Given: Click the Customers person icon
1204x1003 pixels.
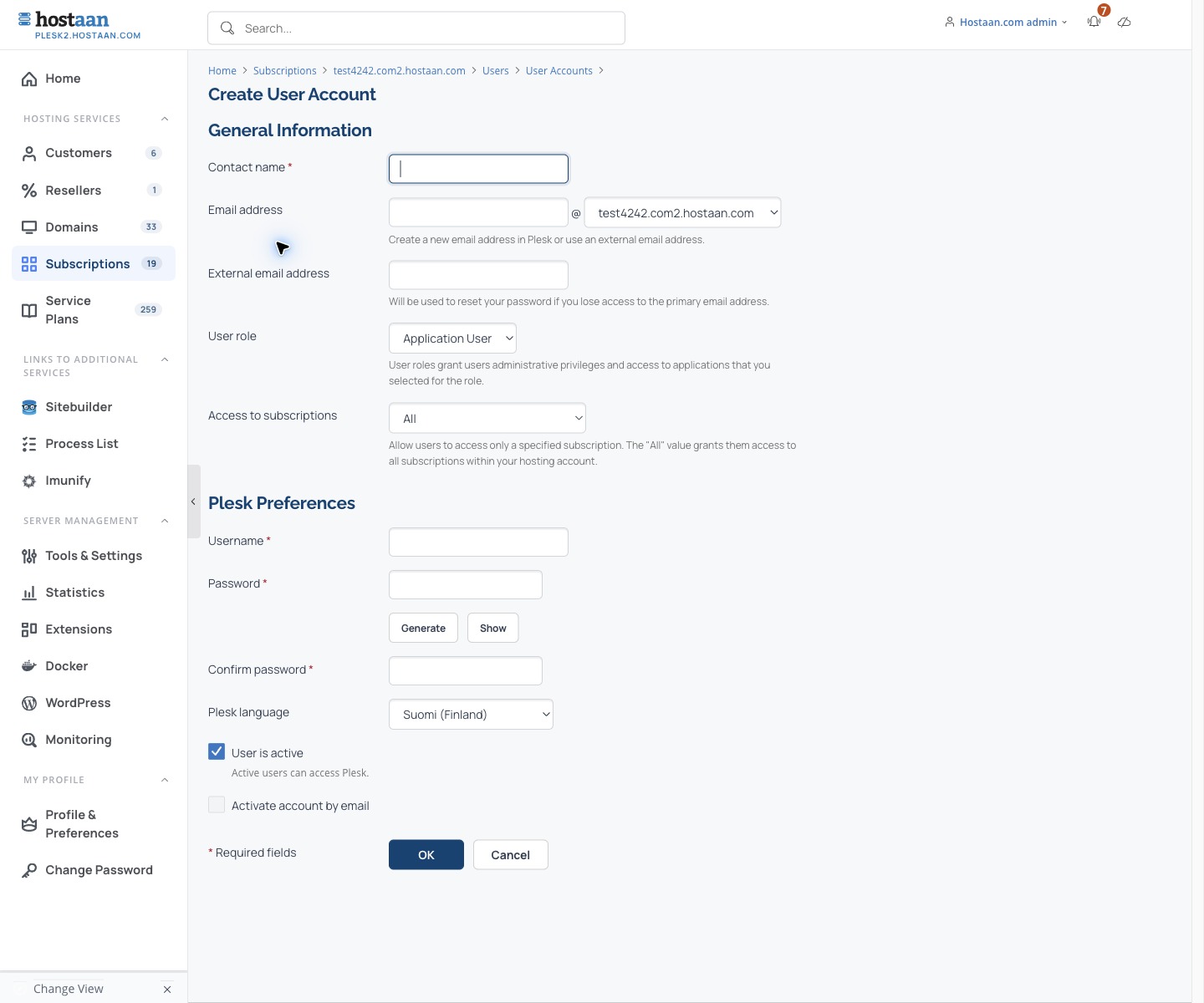Looking at the screenshot, I should [29, 153].
